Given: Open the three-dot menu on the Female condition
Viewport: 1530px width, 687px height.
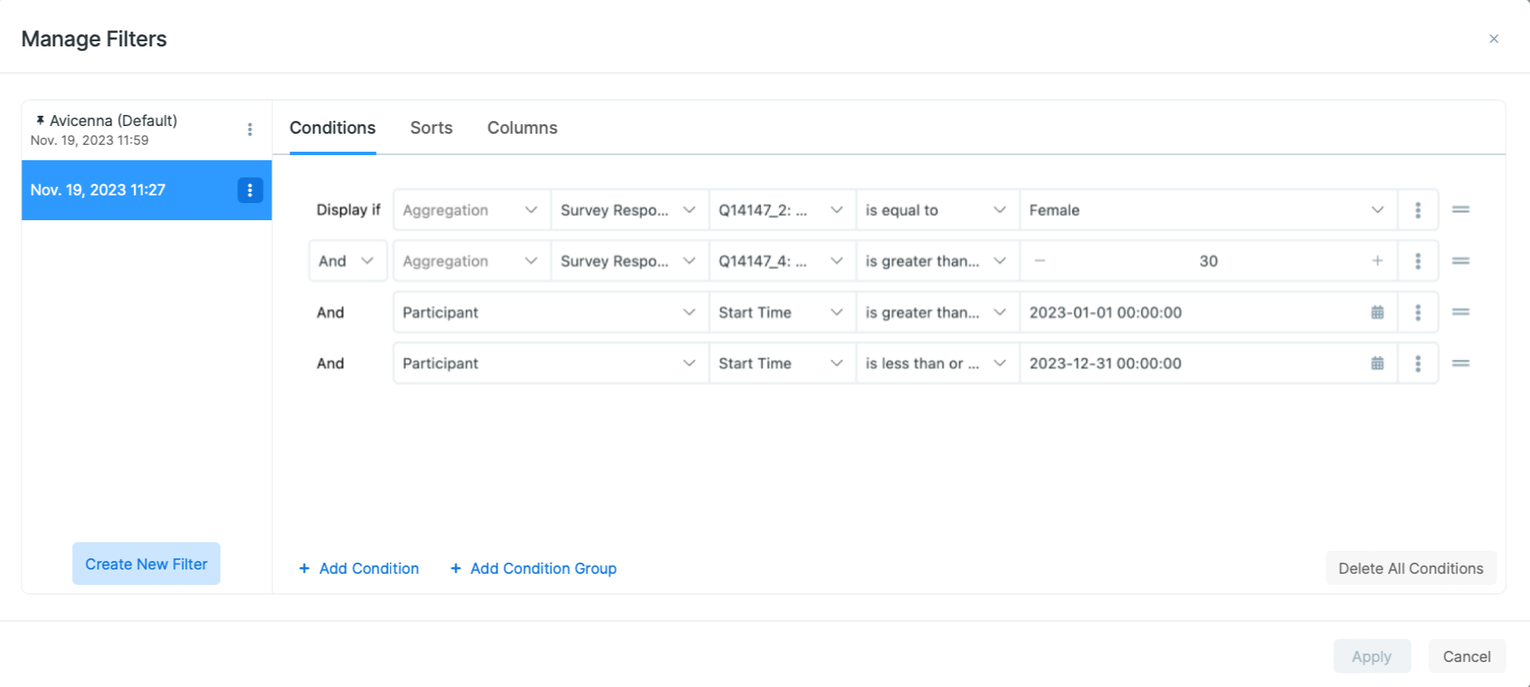Looking at the screenshot, I should click(1418, 210).
